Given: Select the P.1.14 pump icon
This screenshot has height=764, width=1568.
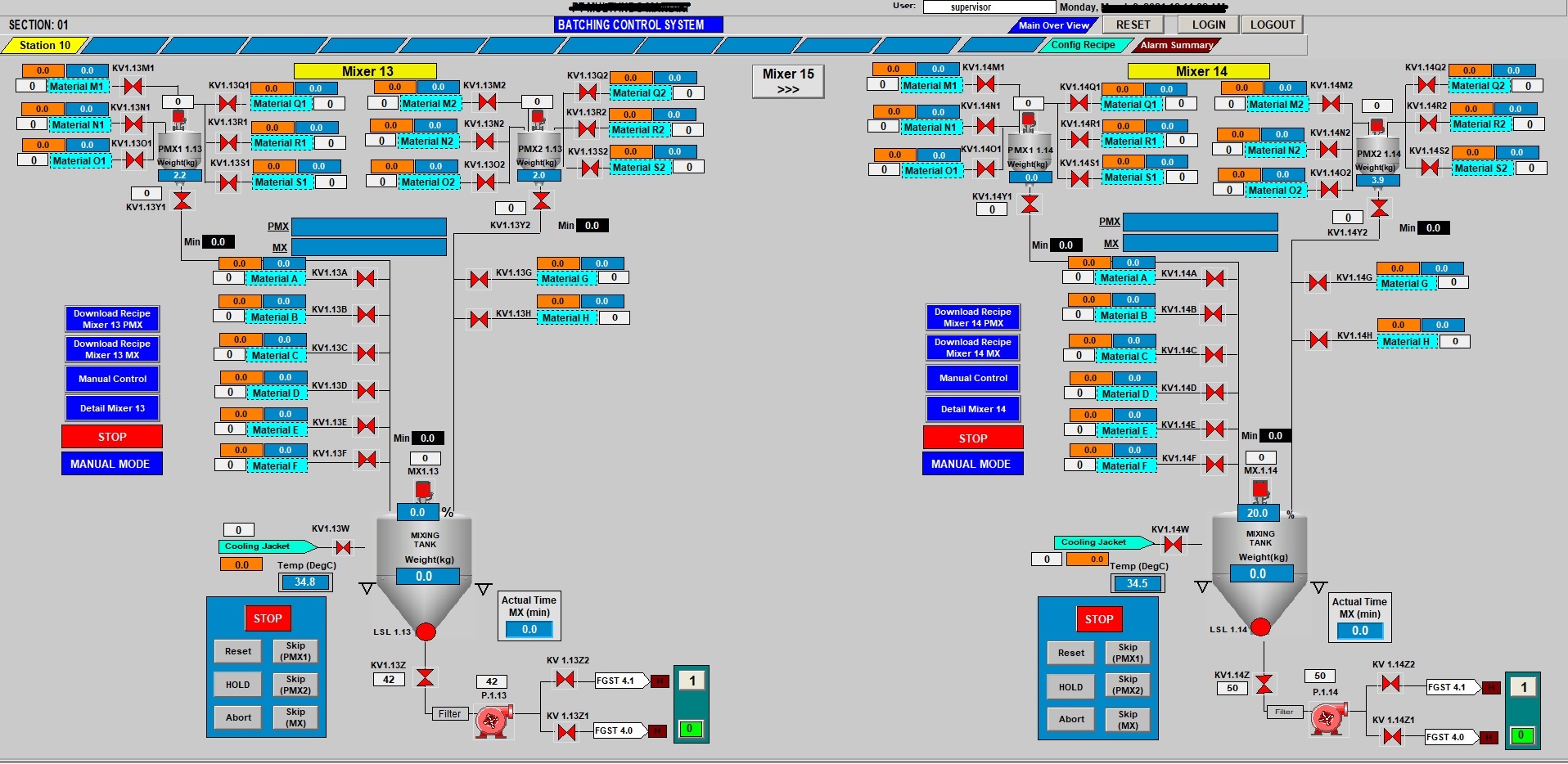Looking at the screenshot, I should click(x=1328, y=719).
